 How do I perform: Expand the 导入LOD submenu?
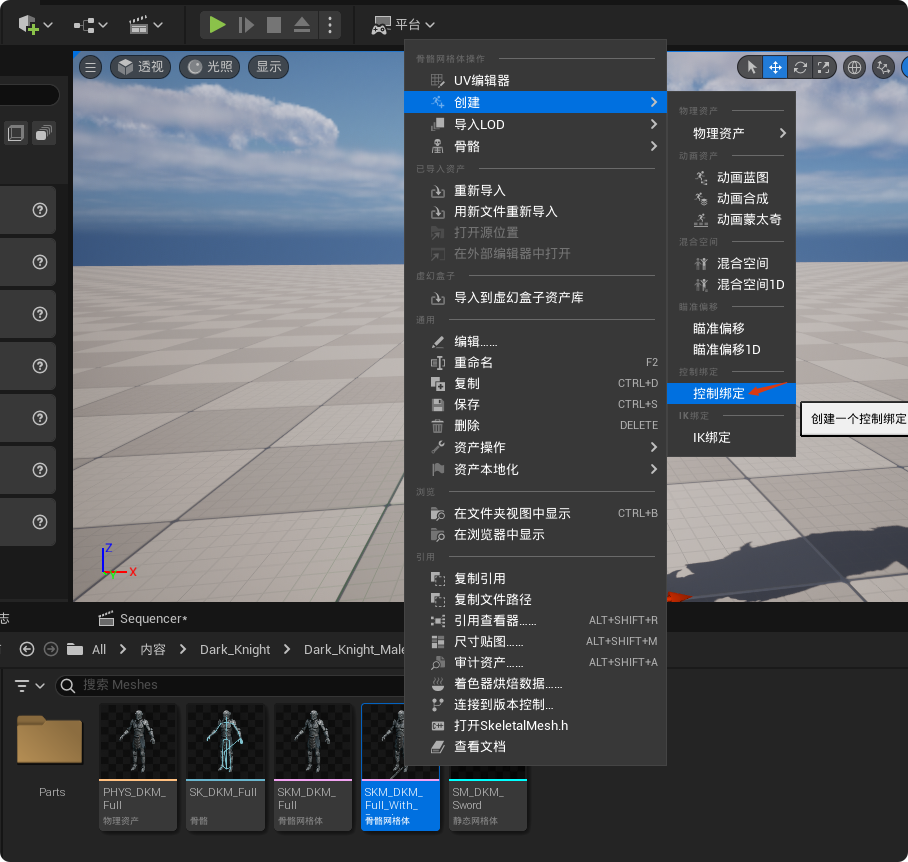535,124
